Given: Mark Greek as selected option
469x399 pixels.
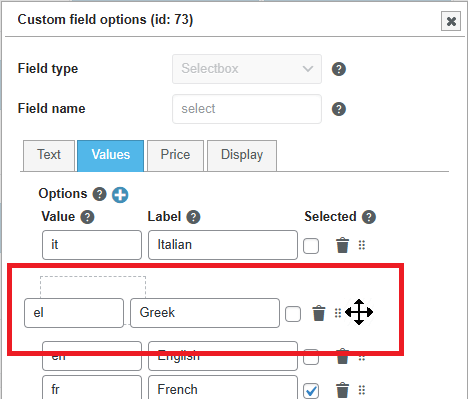Looking at the screenshot, I should click(293, 314).
